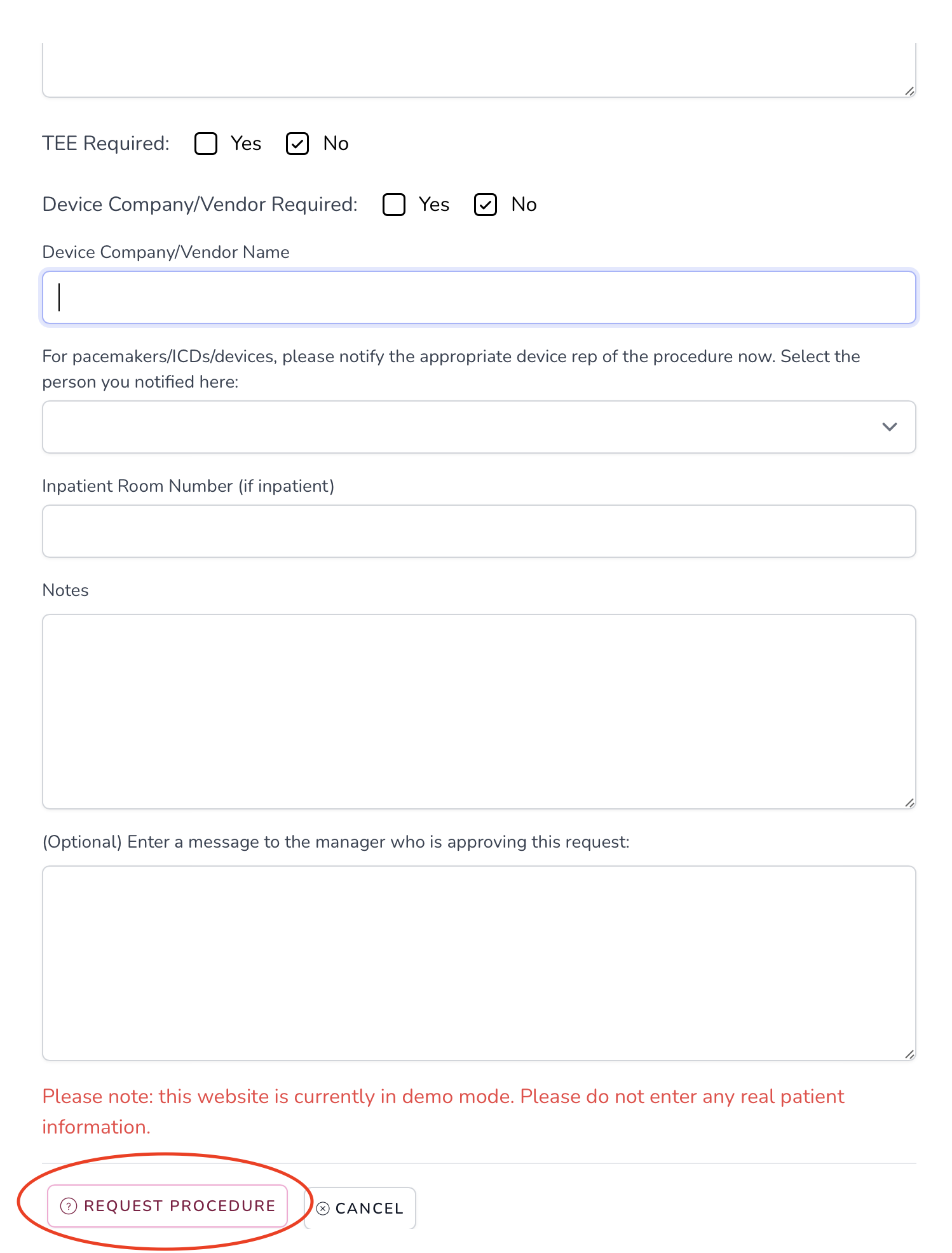Click the question mark icon on Request Procedure
The width and height of the screenshot is (952, 1253).
coord(68,1206)
